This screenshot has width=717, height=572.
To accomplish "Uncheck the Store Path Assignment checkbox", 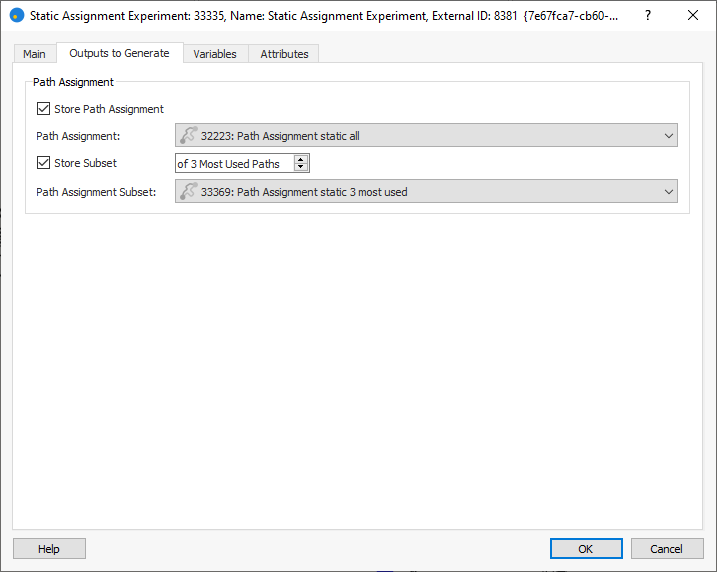I will click(x=43, y=109).
